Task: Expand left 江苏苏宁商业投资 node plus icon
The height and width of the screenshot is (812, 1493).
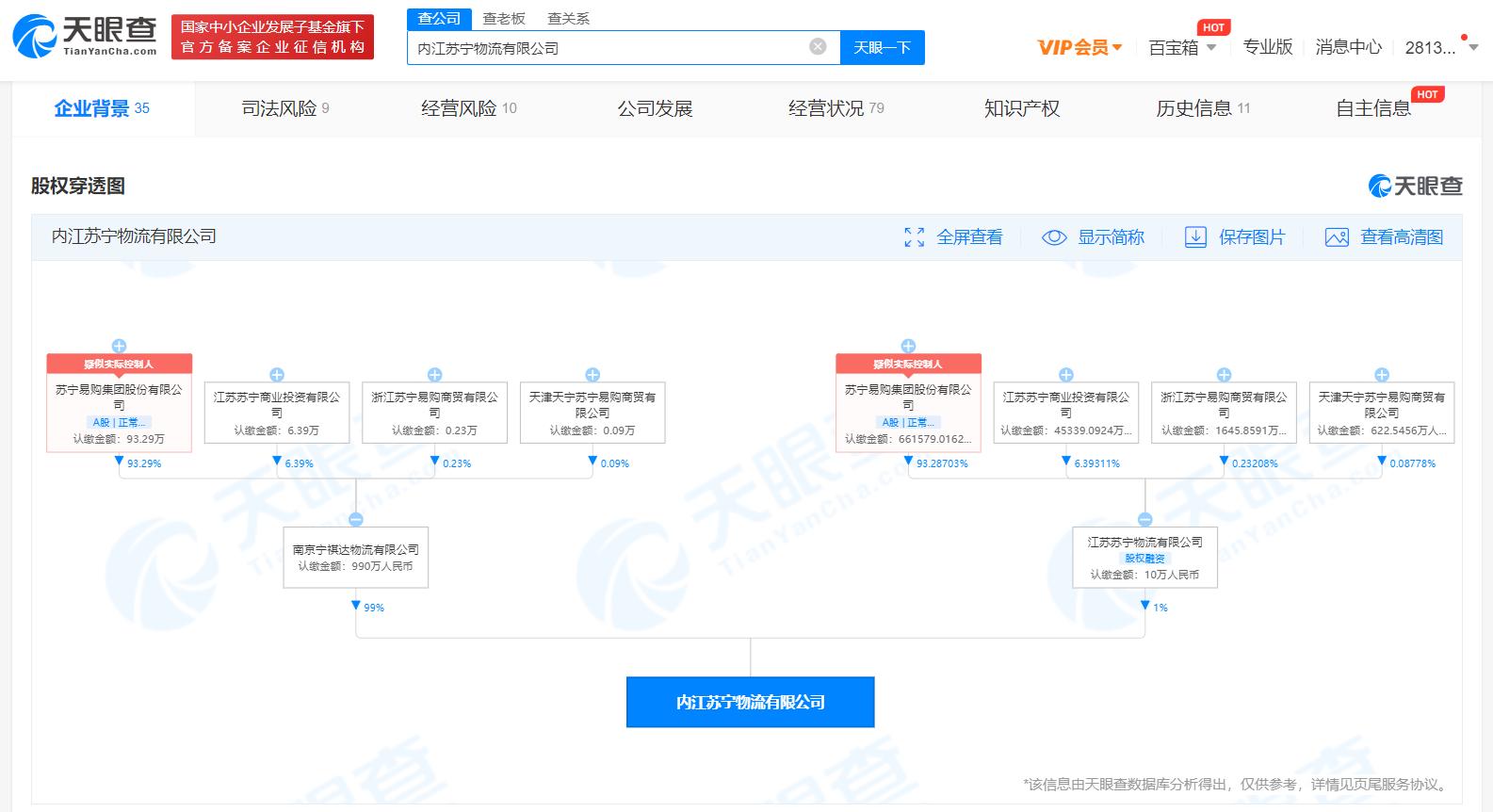Action: [x=277, y=375]
